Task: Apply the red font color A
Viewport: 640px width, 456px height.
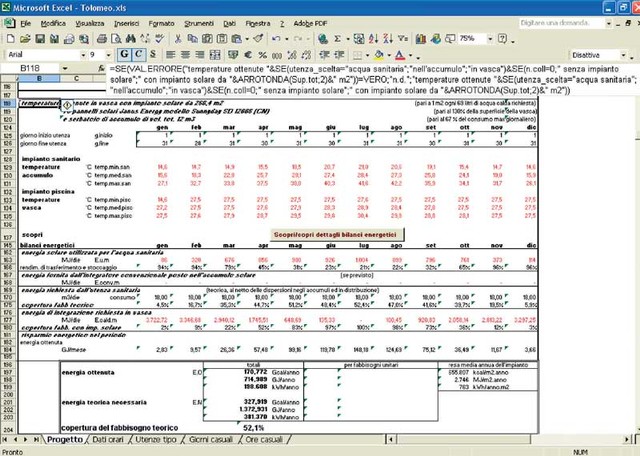Action: click(x=400, y=55)
